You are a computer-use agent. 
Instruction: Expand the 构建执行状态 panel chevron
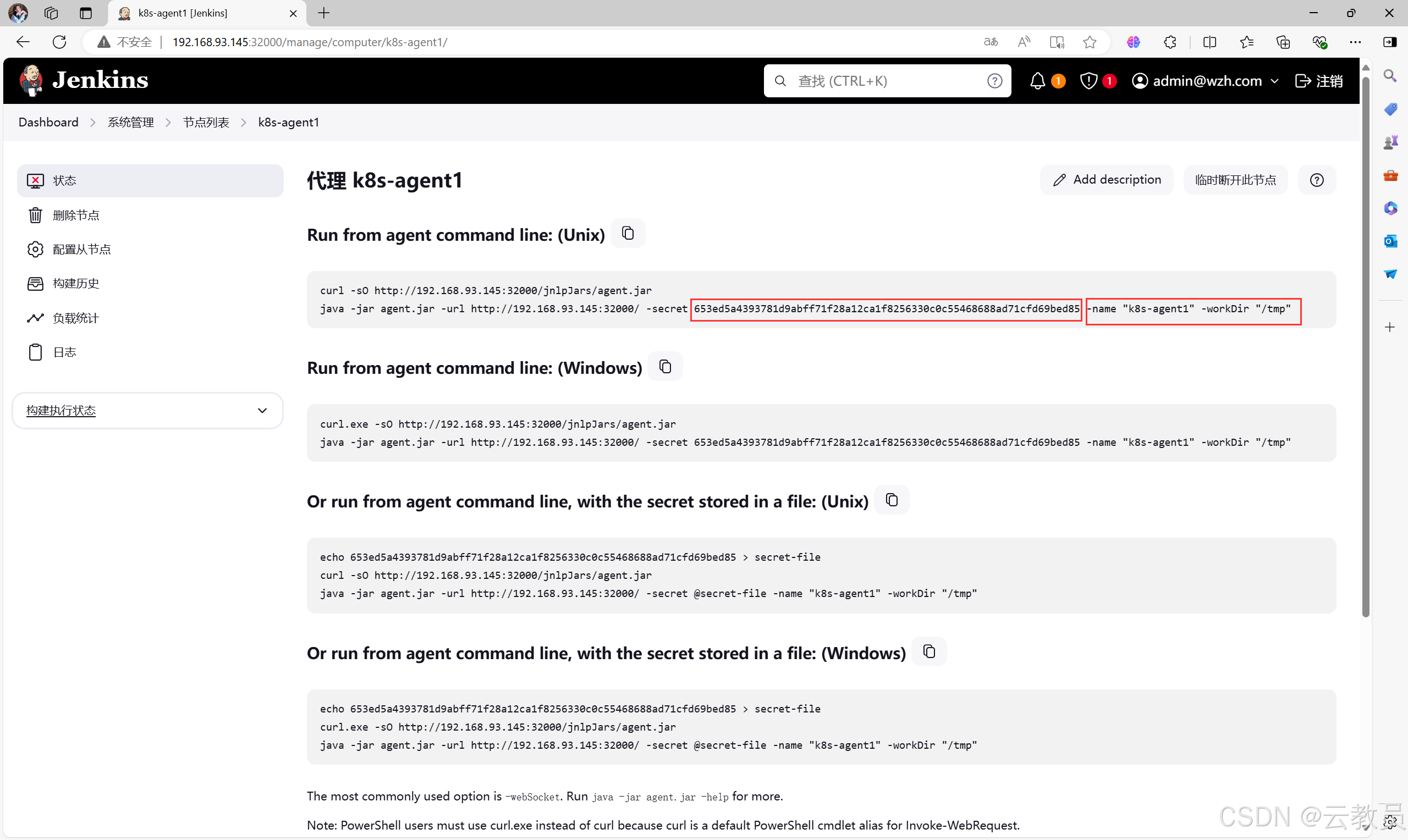(262, 410)
